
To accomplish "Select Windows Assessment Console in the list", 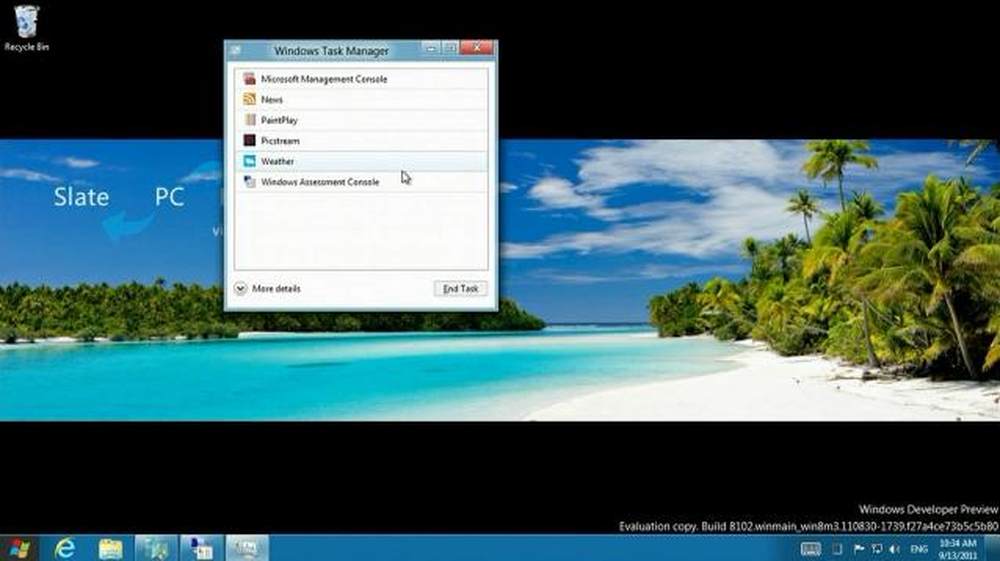I will tap(361, 182).
